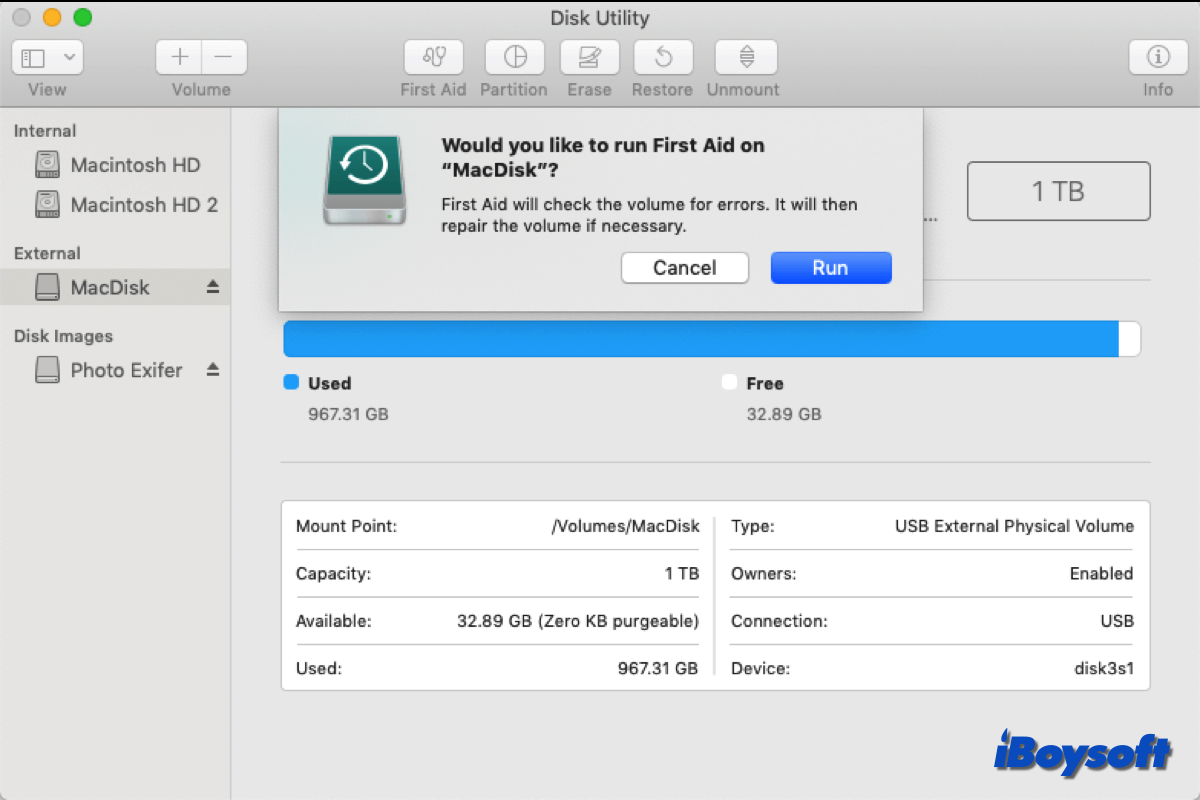Open the Partition tool
This screenshot has width=1200, height=800.
point(513,57)
